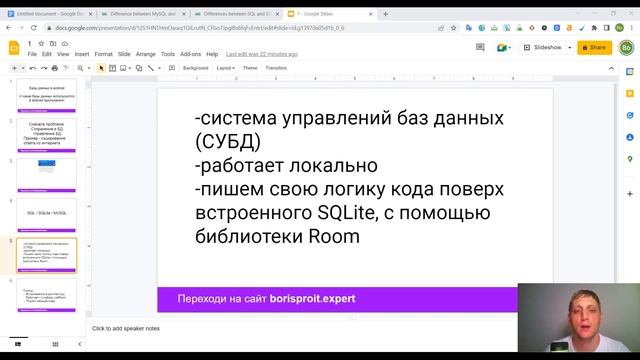
Task: Get add-ons with side panel plus
Action: pyautogui.click(x=630, y=194)
